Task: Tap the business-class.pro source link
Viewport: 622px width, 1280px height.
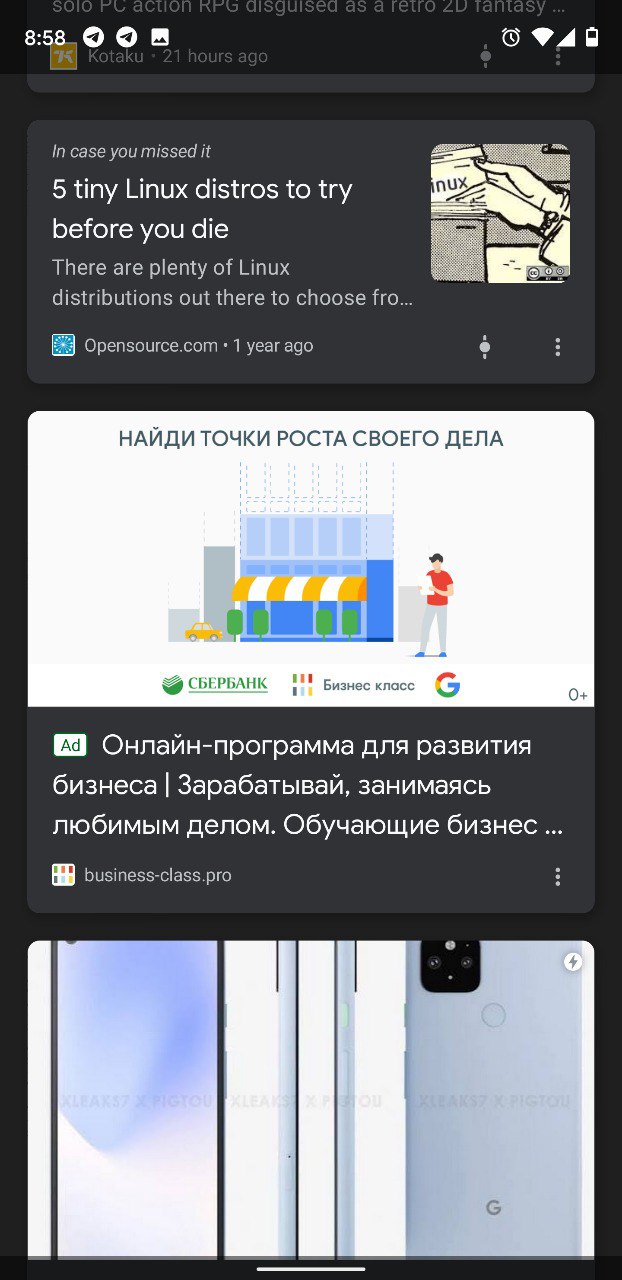Action: point(158,875)
